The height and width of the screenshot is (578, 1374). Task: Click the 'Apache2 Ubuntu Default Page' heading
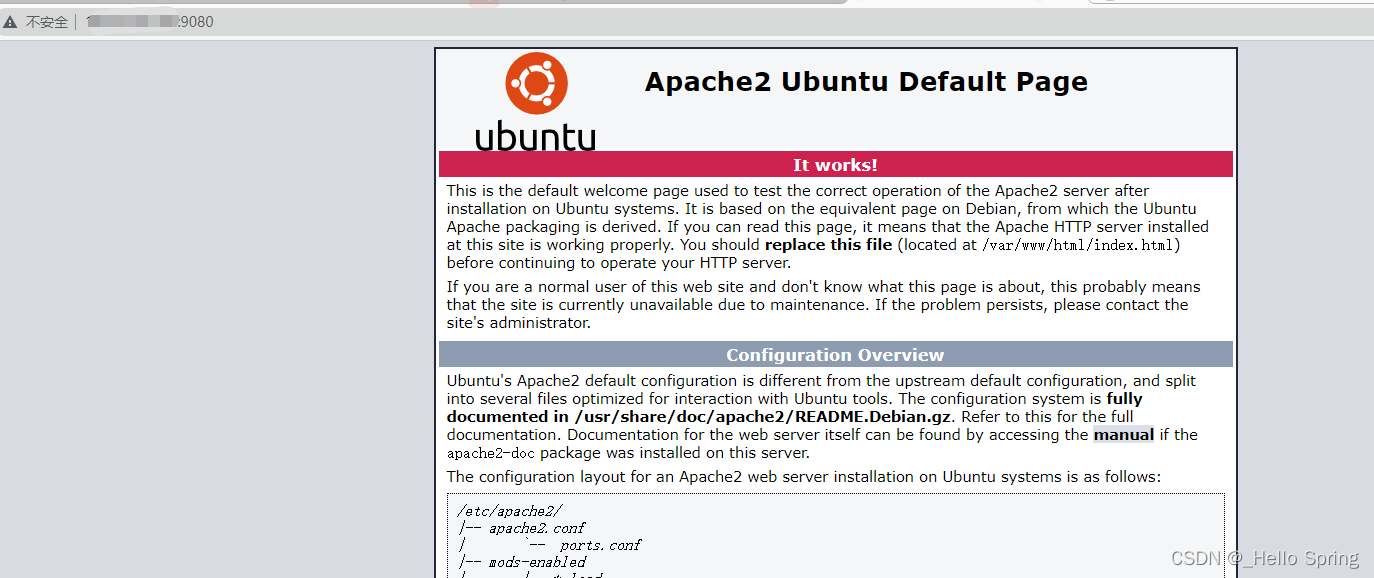[x=866, y=82]
